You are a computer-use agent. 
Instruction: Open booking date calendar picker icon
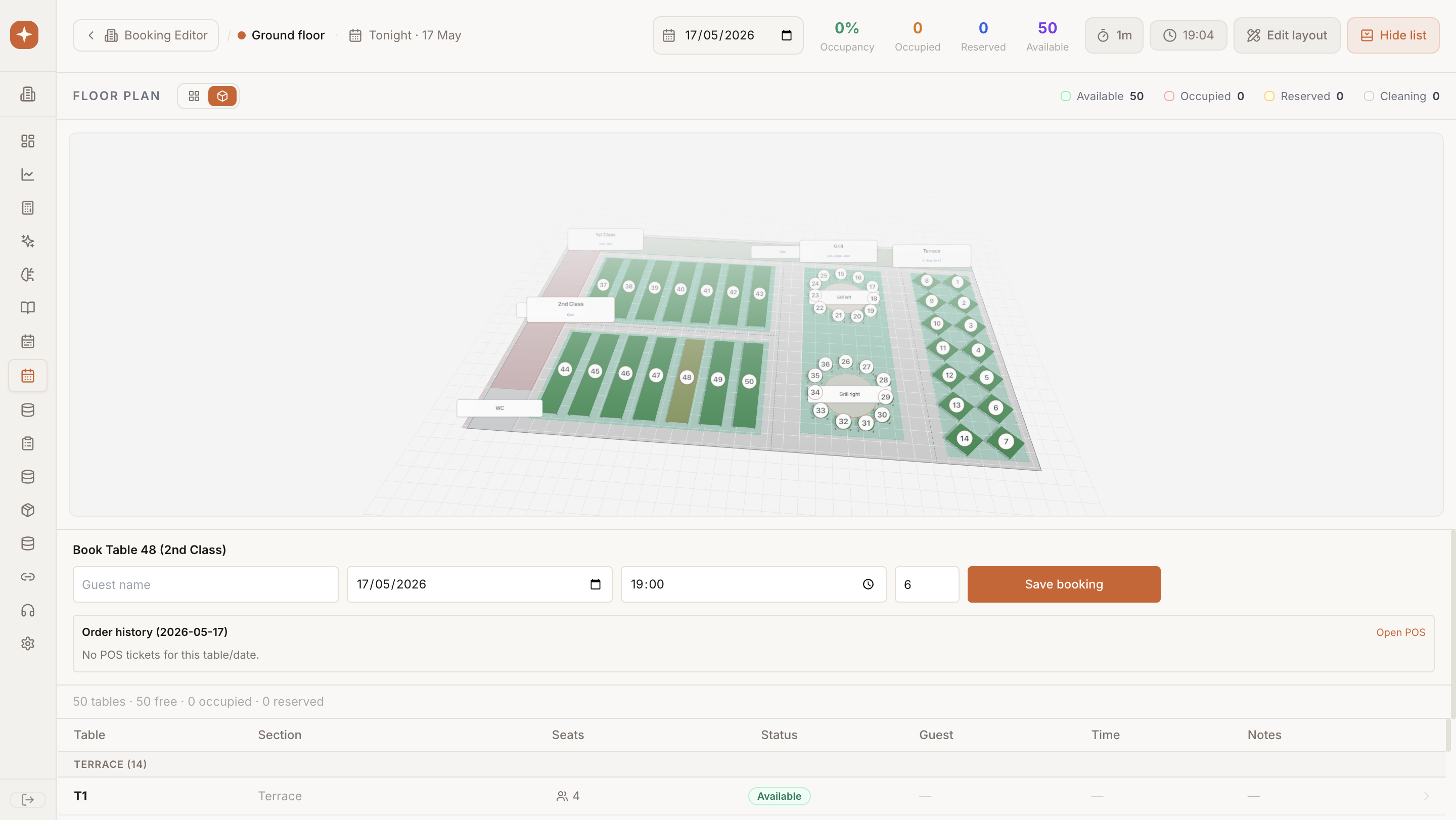pos(595,584)
